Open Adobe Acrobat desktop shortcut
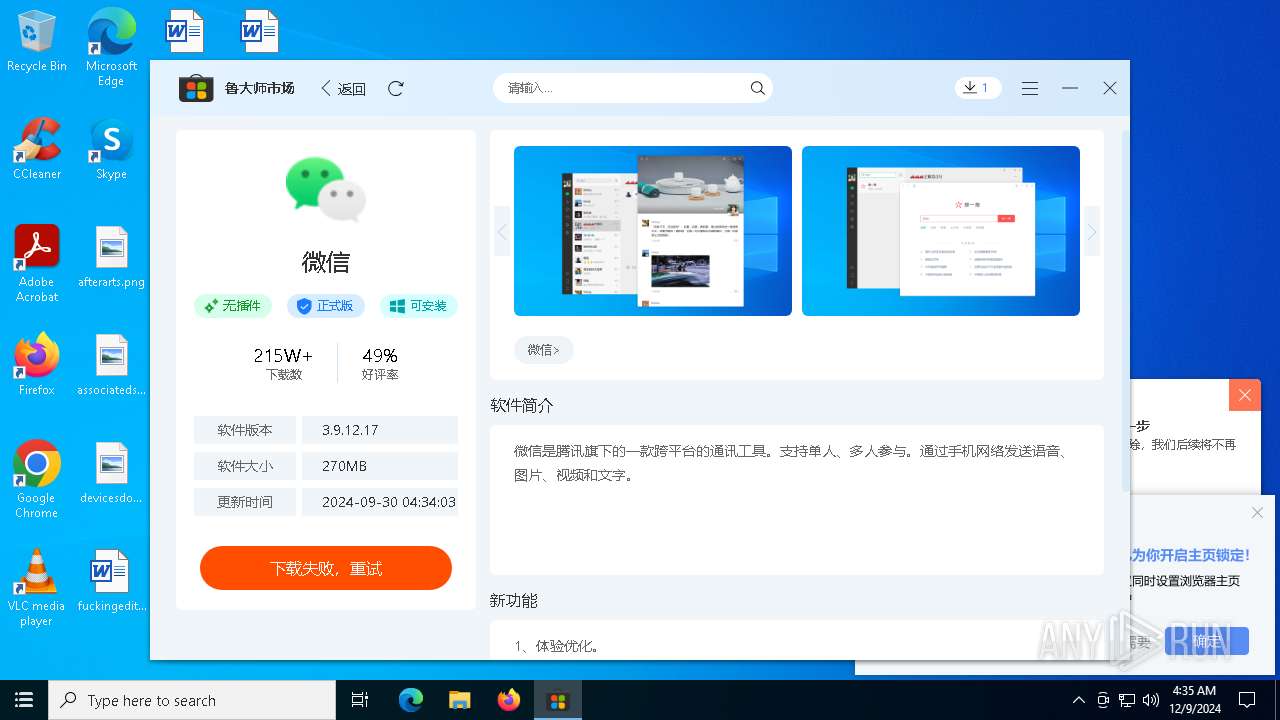The image size is (1280, 720). [x=37, y=263]
